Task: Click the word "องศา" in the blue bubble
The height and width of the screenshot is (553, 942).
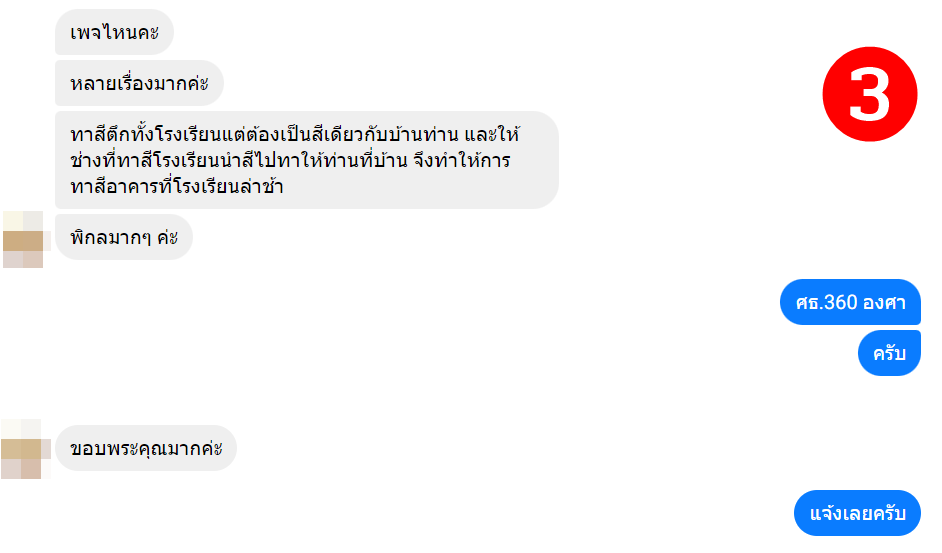Action: click(x=884, y=302)
